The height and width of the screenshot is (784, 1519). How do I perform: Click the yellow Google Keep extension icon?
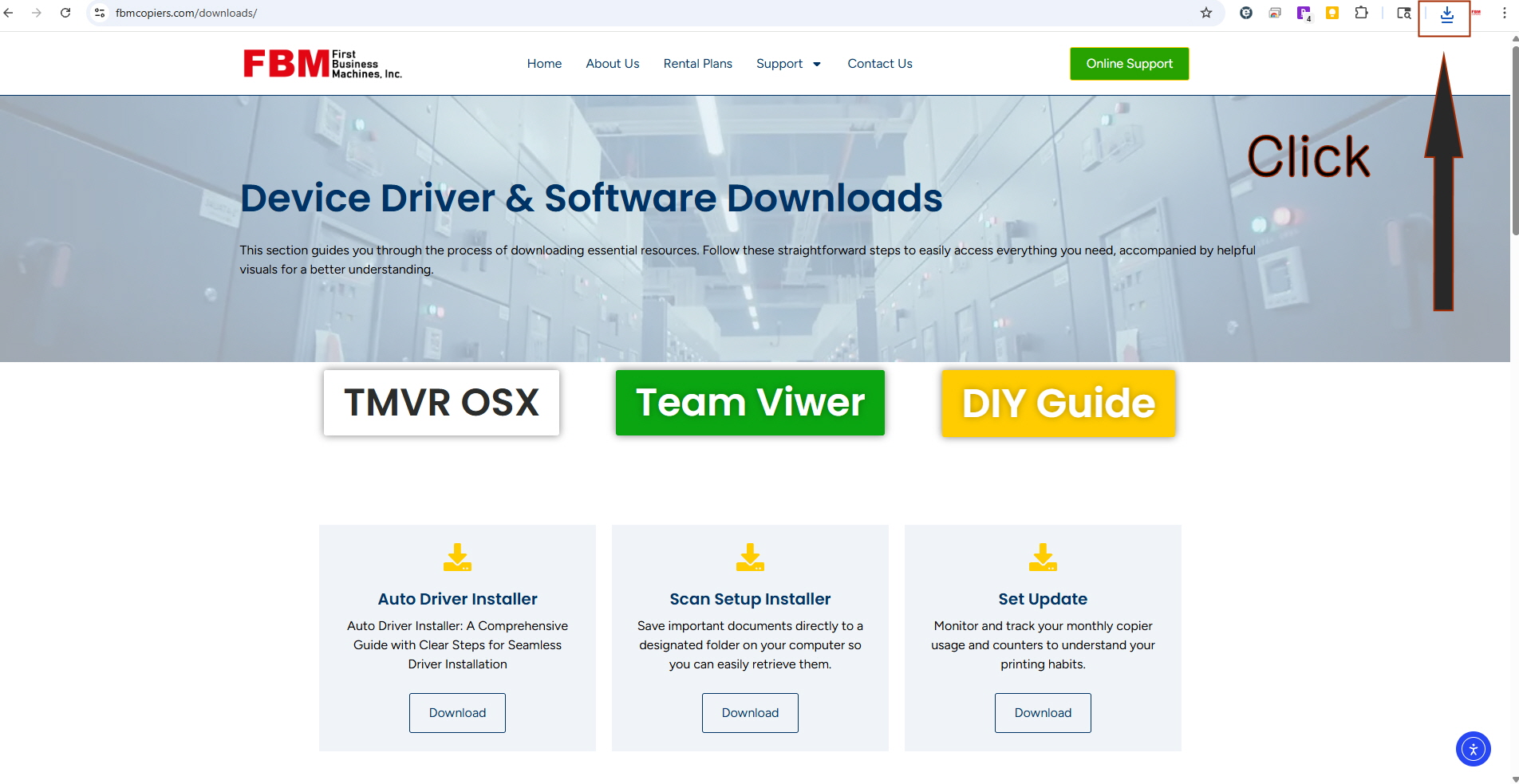[1332, 13]
